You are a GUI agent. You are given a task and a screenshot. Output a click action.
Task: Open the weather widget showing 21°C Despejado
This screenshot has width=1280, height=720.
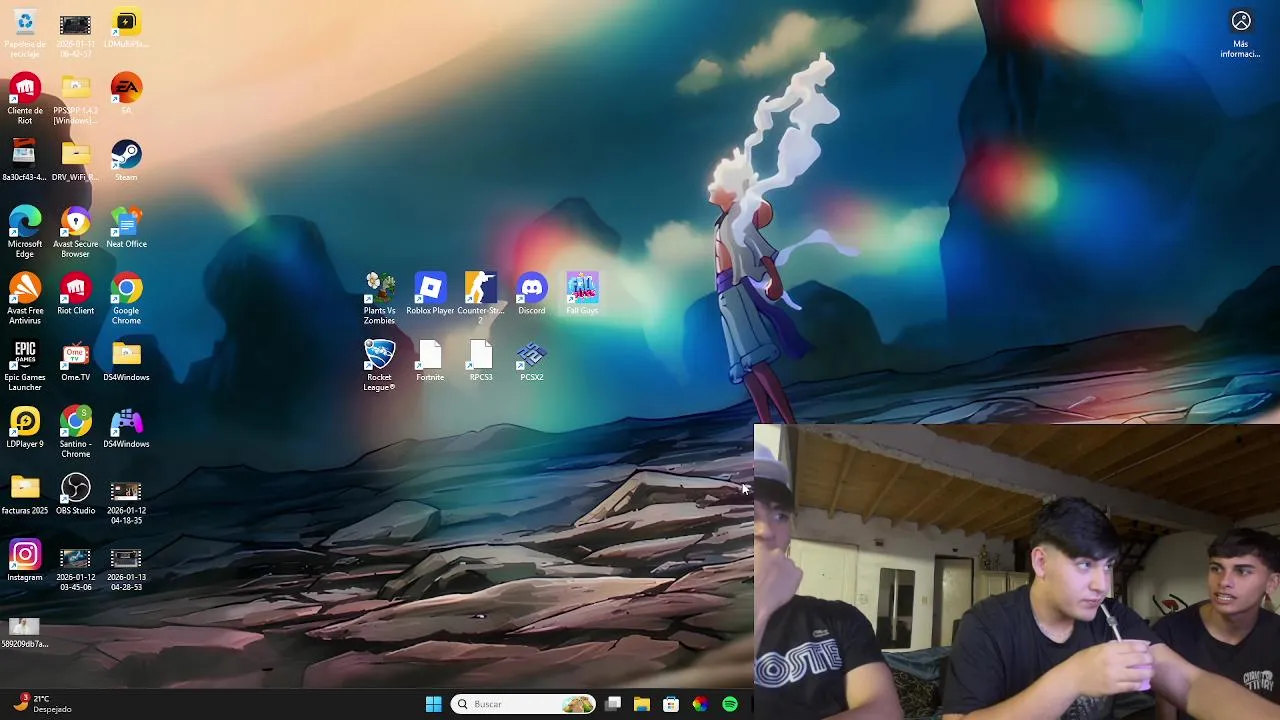tap(40, 704)
